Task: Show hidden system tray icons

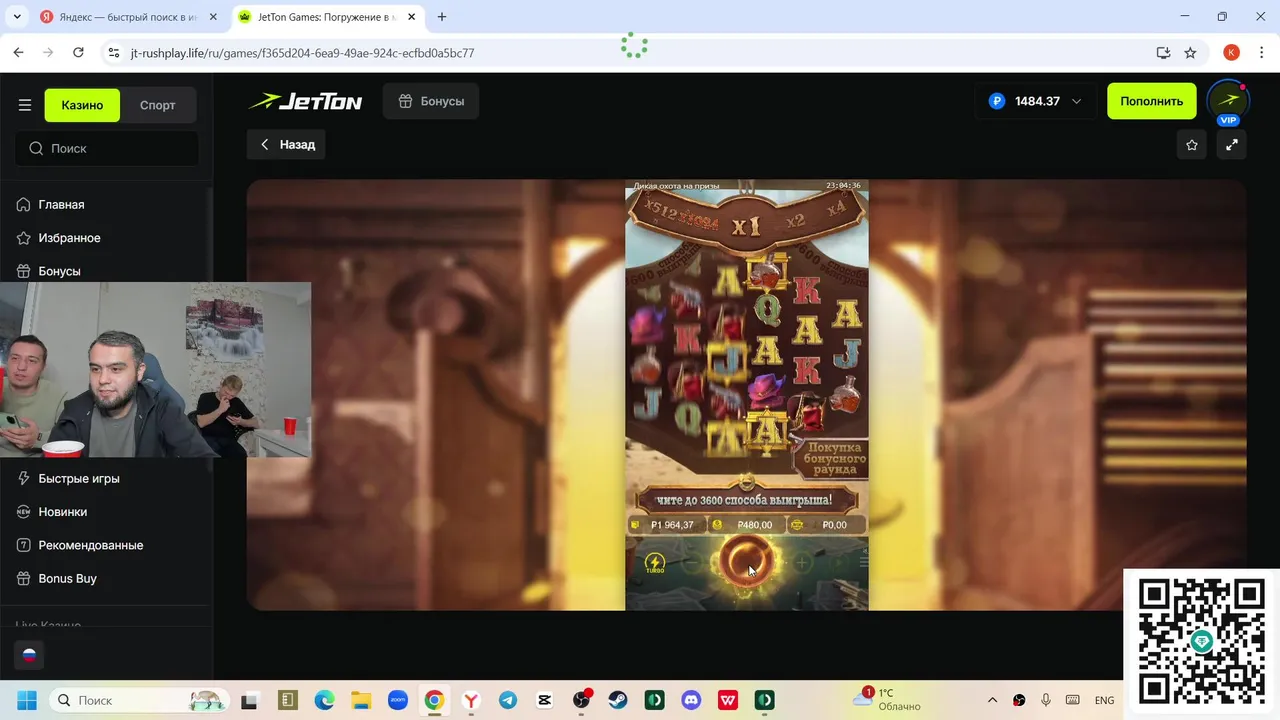Action: coord(992,700)
